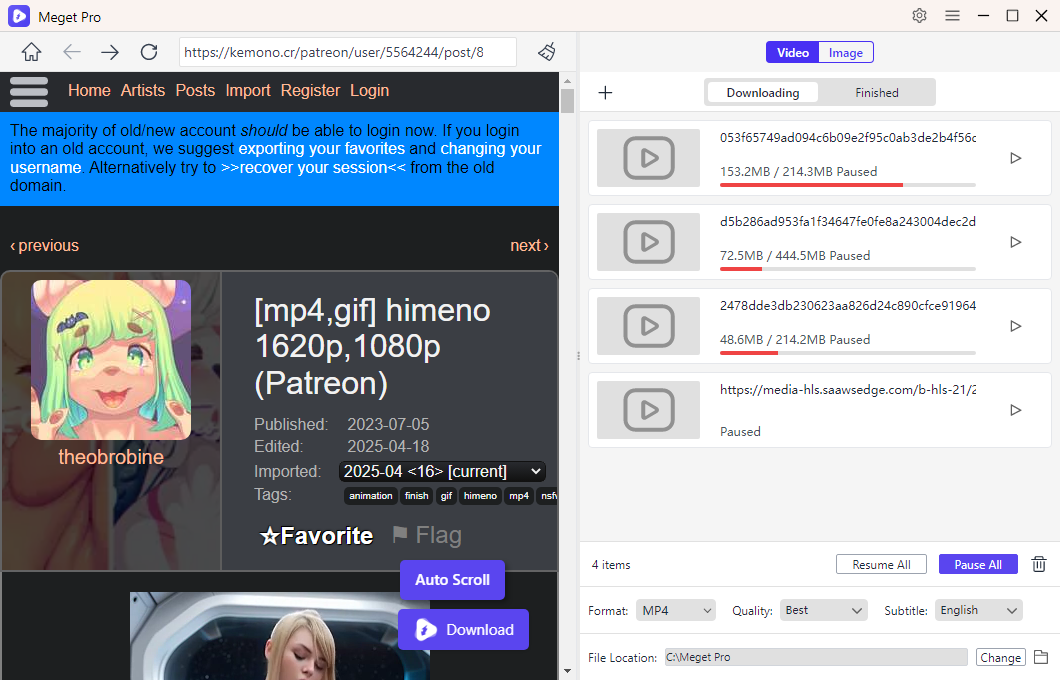Click scrollbar down arrow of web page
This screenshot has height=680, width=1060.
(567, 671)
